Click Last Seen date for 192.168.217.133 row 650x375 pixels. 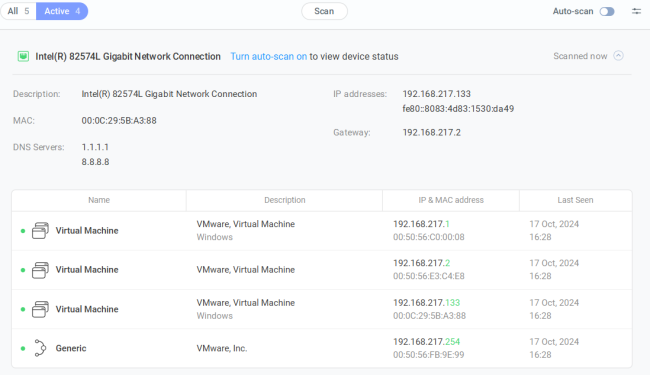(x=554, y=309)
